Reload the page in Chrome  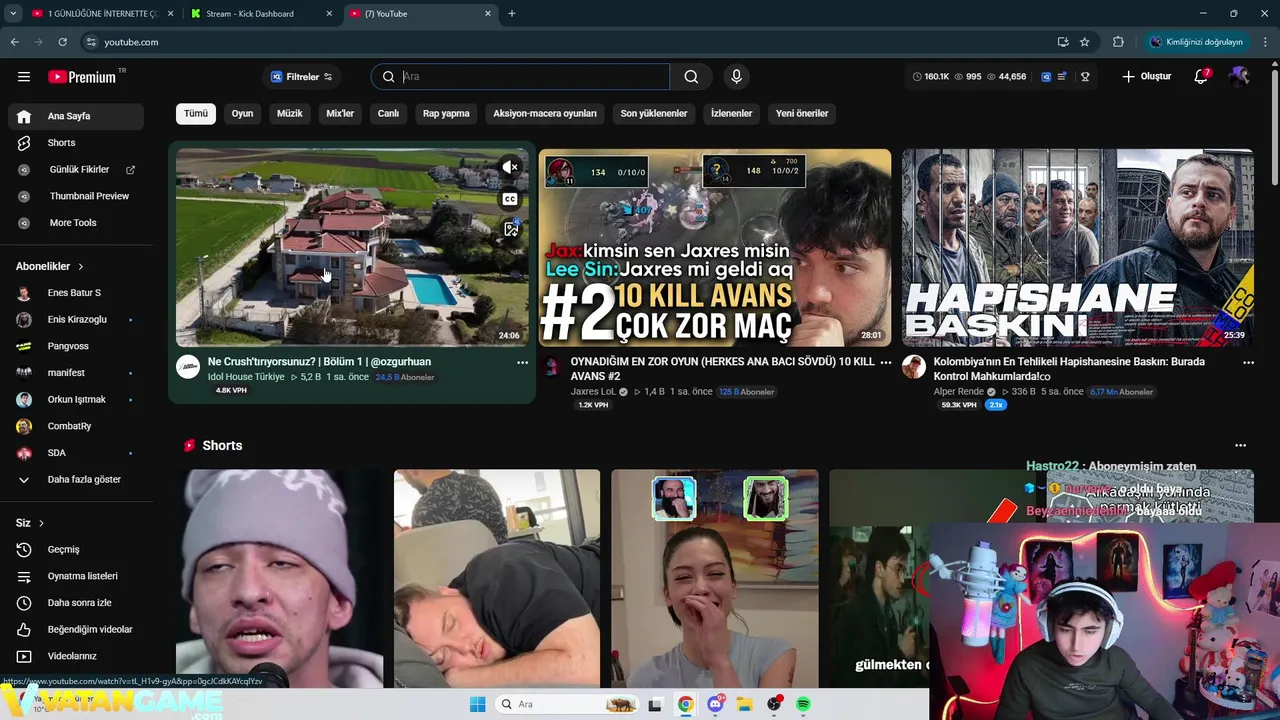(62, 42)
